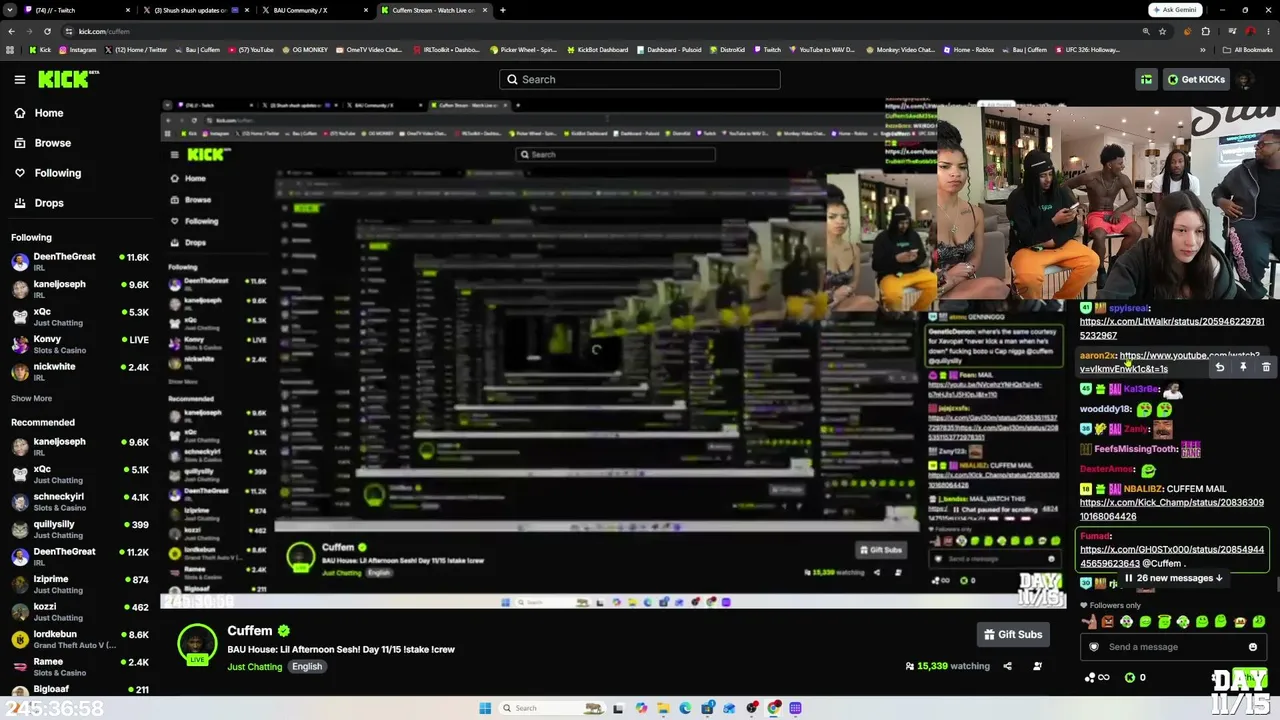Open the Windows Start button in taskbar
1280x720 pixels.
point(485,708)
